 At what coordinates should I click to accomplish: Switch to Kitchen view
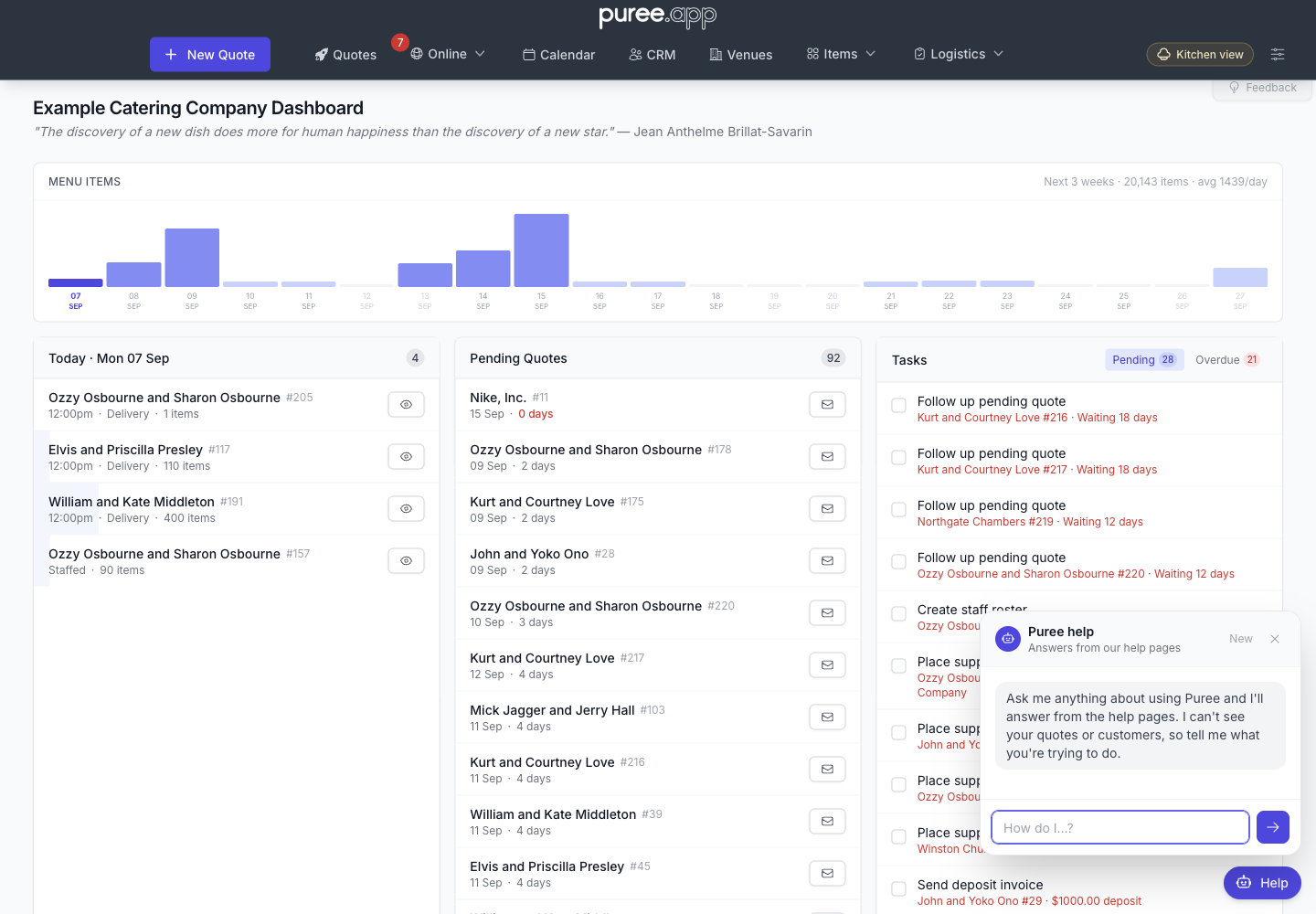pyautogui.click(x=1200, y=55)
